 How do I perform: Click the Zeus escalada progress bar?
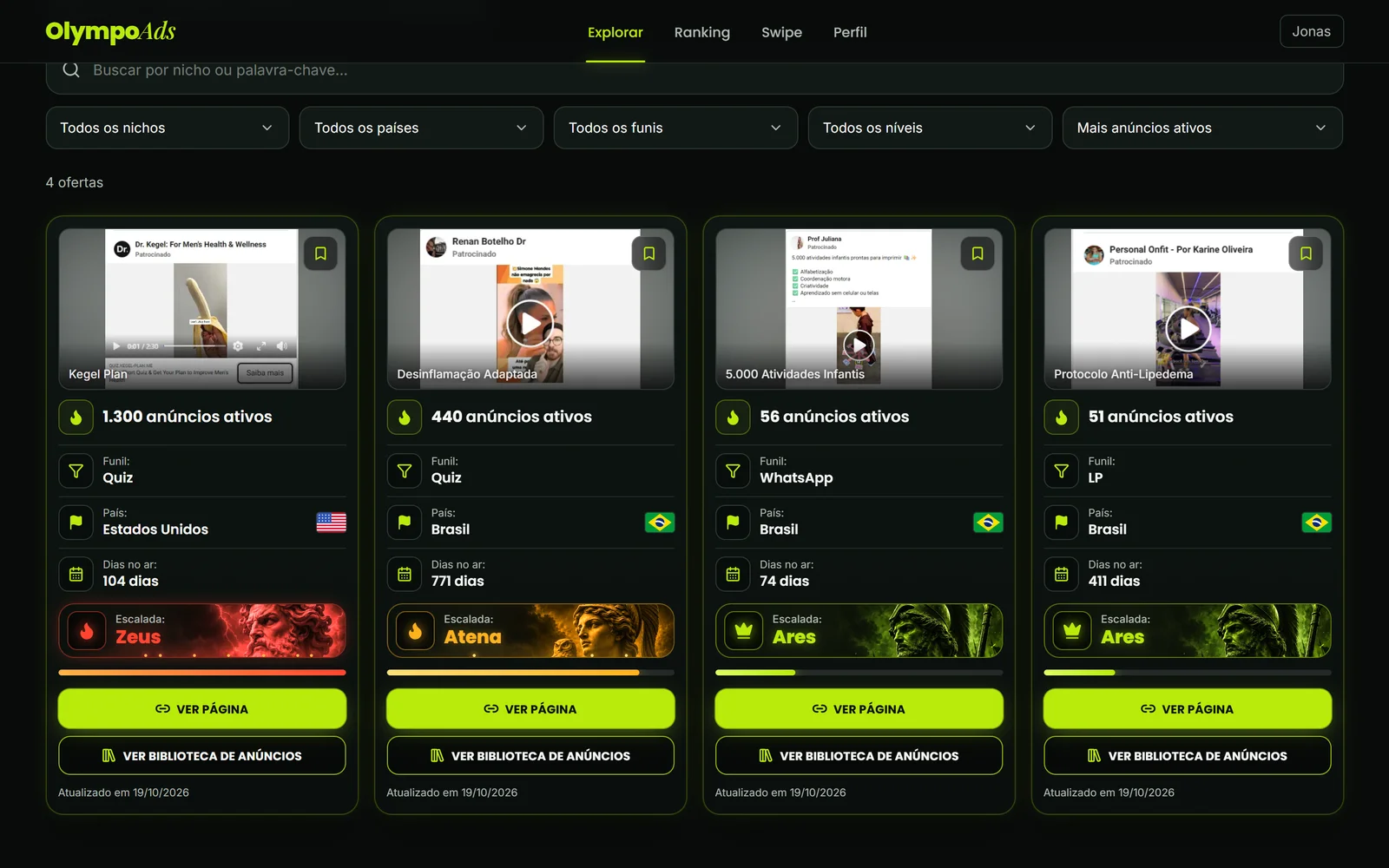202,672
